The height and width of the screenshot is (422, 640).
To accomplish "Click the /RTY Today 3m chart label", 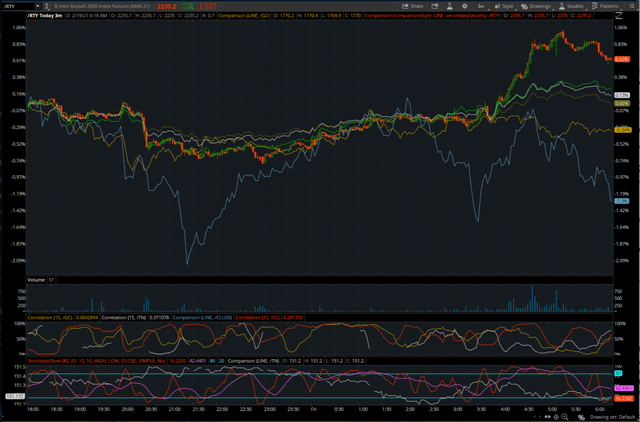I will click(x=44, y=16).
